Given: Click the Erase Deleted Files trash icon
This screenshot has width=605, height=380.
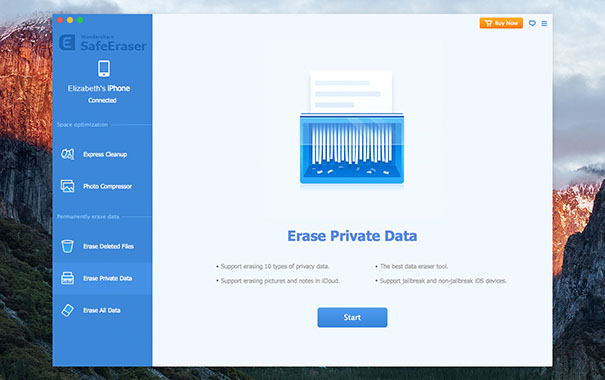Looking at the screenshot, I should 67,246.
